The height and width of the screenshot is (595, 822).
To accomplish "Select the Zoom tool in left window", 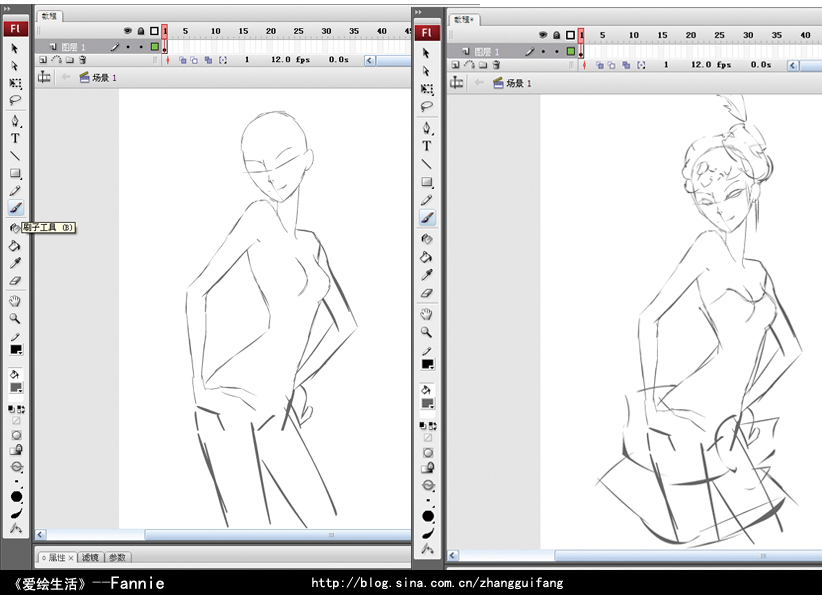I will tap(15, 318).
